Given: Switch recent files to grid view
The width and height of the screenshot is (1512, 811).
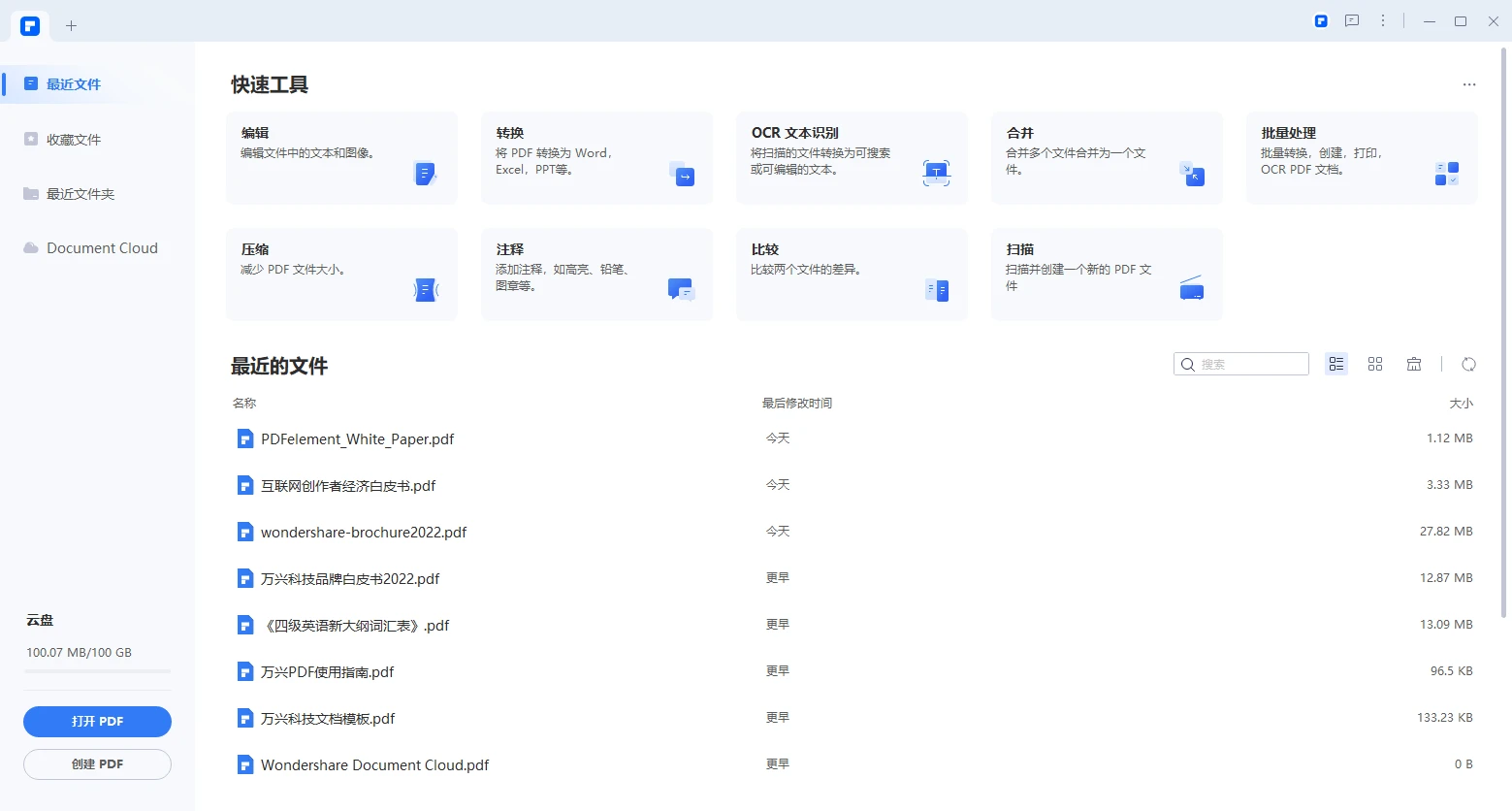Looking at the screenshot, I should pyautogui.click(x=1374, y=364).
